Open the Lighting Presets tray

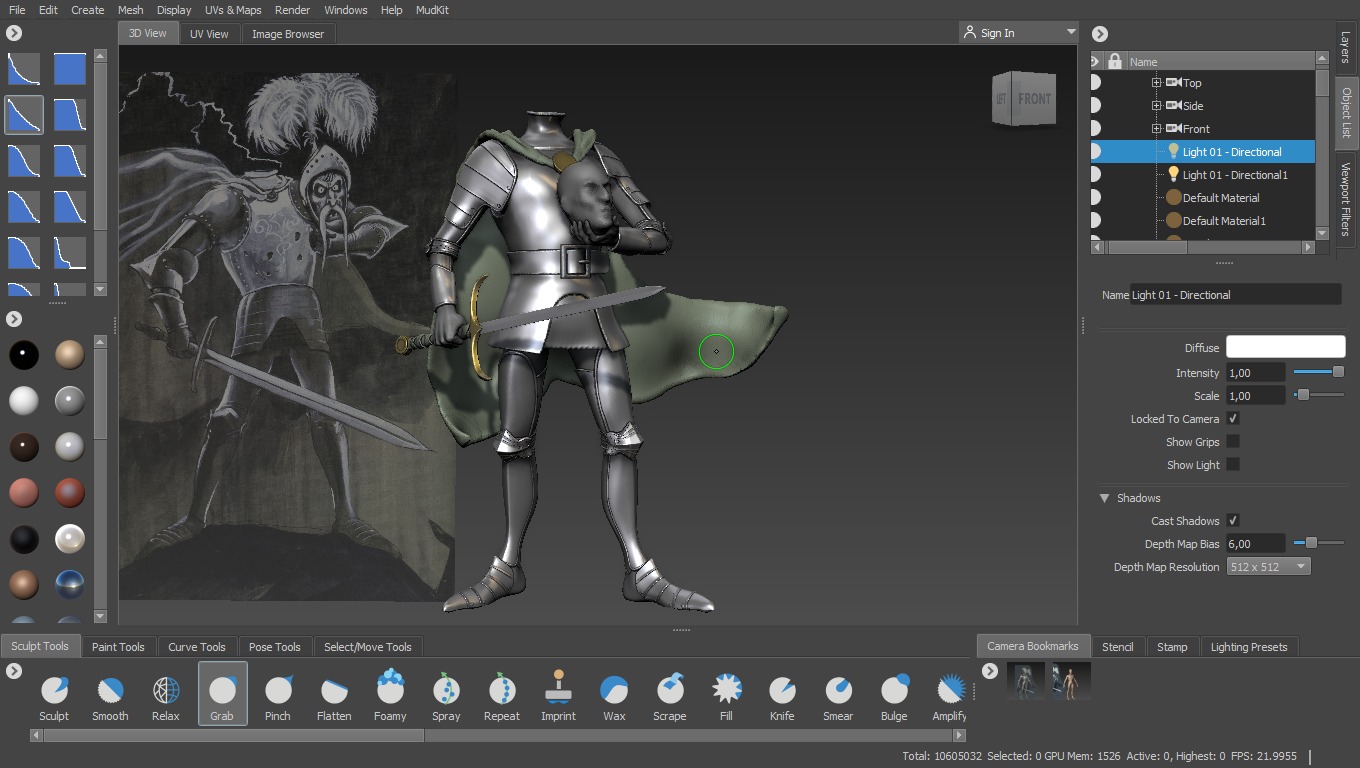pyautogui.click(x=1250, y=646)
